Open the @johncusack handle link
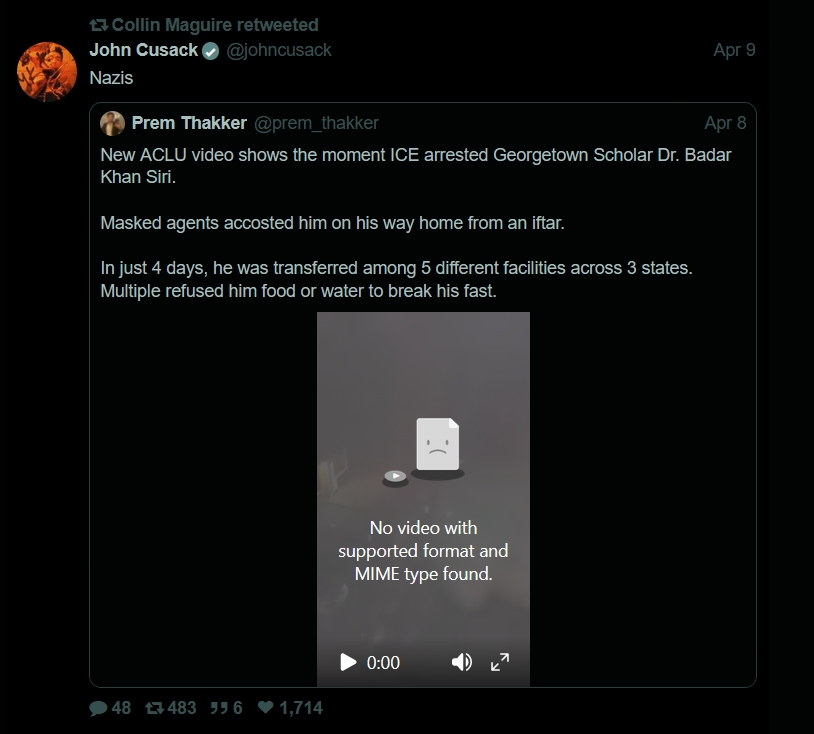814x734 pixels. point(279,50)
